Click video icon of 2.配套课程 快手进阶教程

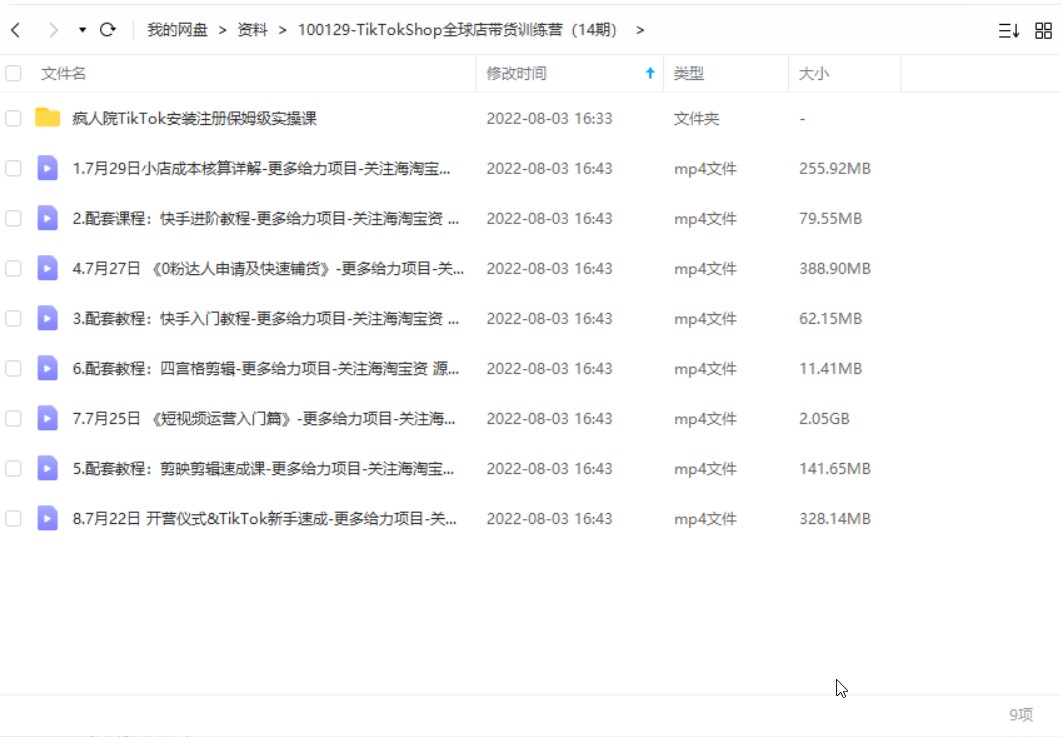pos(47,218)
